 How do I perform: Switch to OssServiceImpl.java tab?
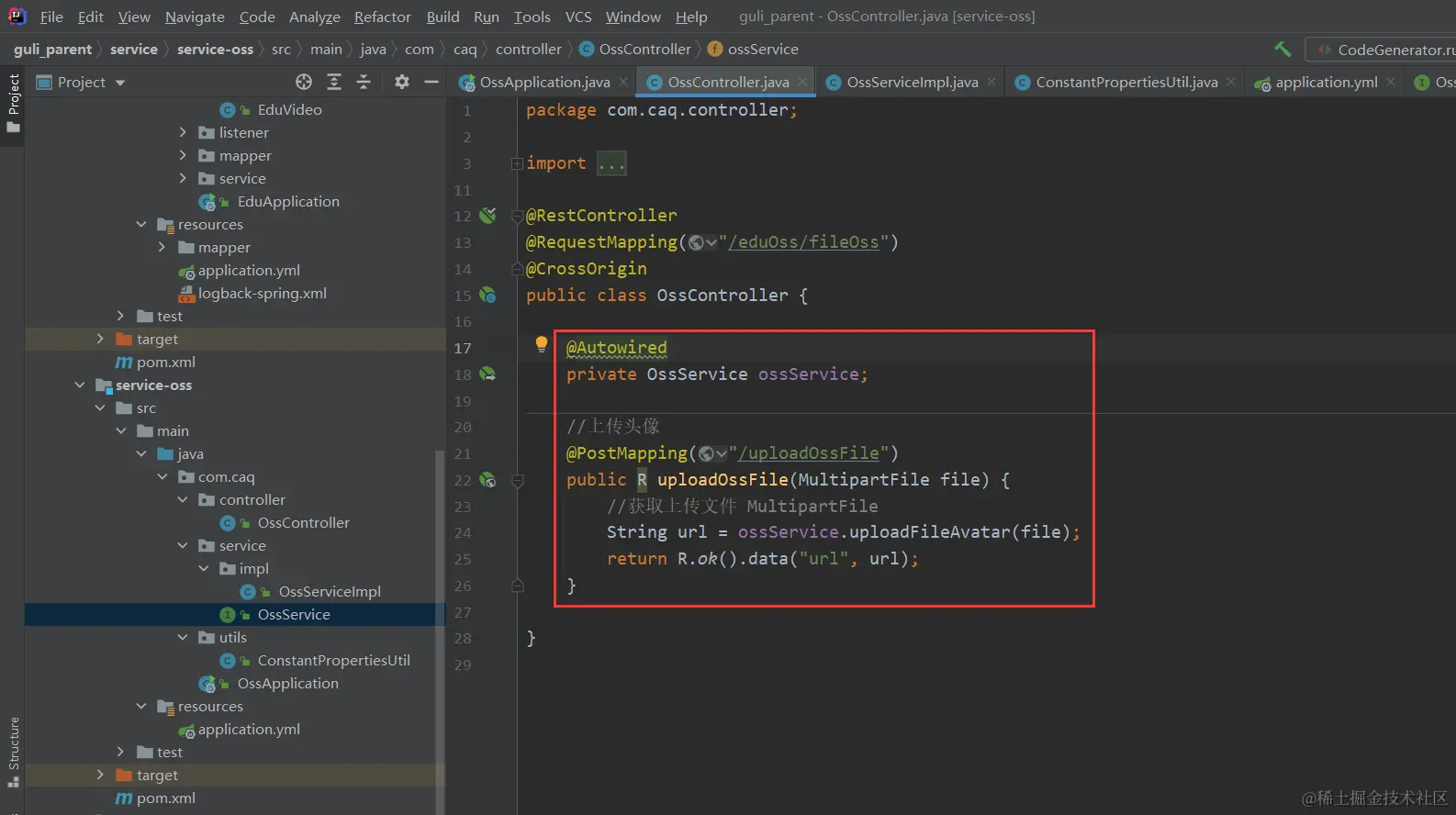point(912,82)
